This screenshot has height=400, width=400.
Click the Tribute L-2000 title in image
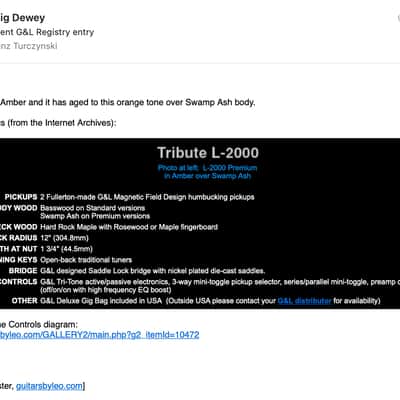point(208,153)
